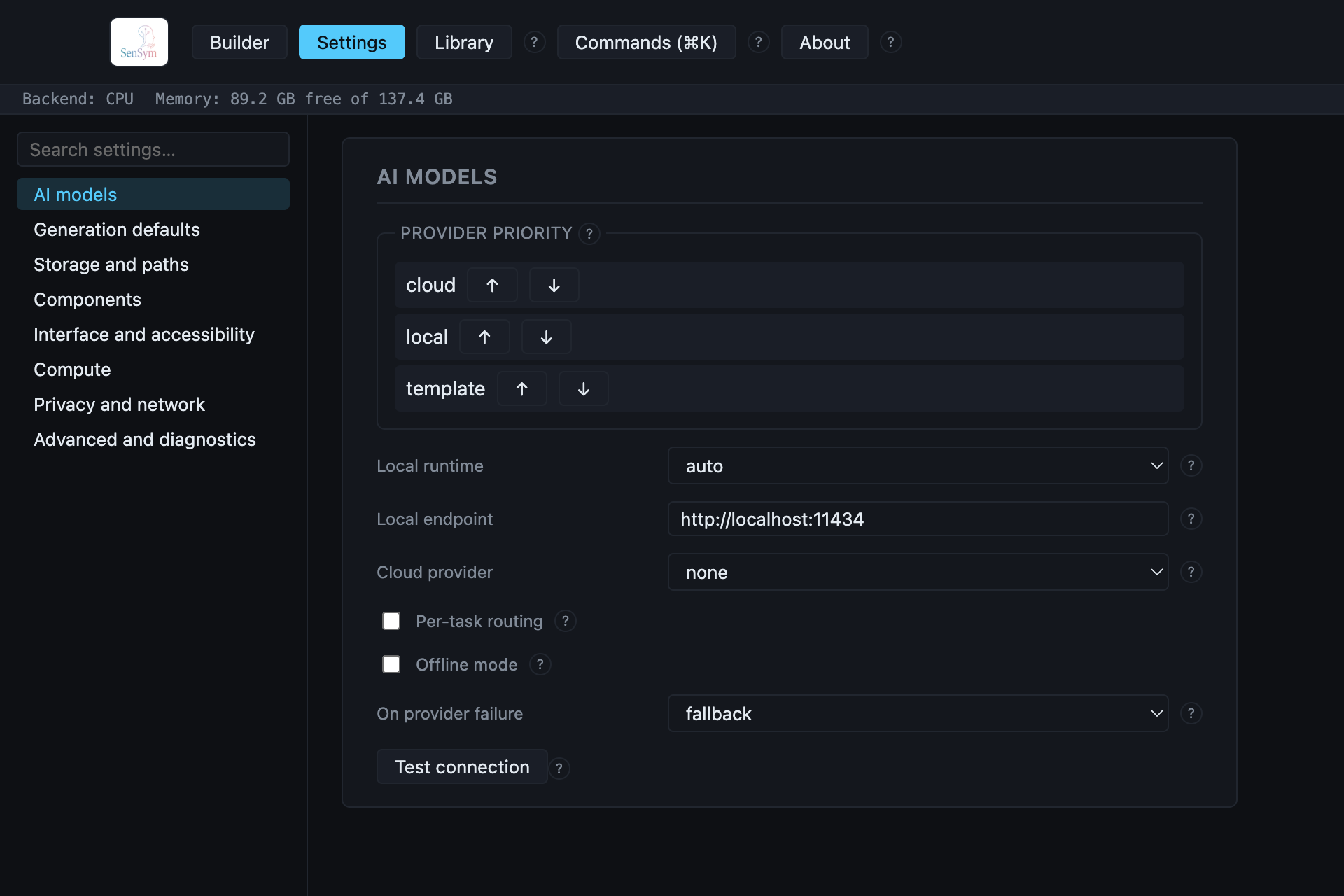Open Components settings section
This screenshot has width=1344, height=896.
[x=153, y=299]
